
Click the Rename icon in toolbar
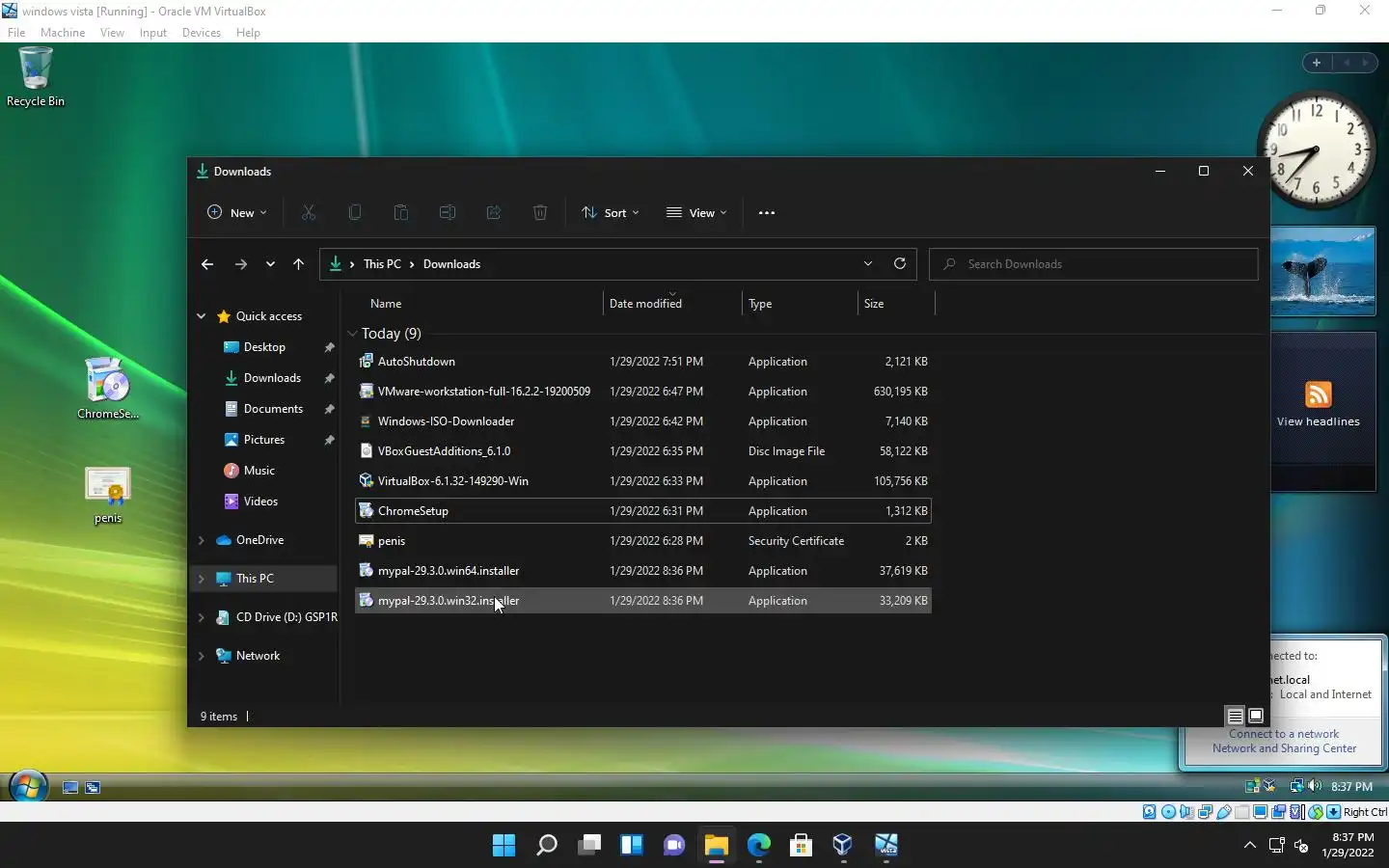point(448,212)
